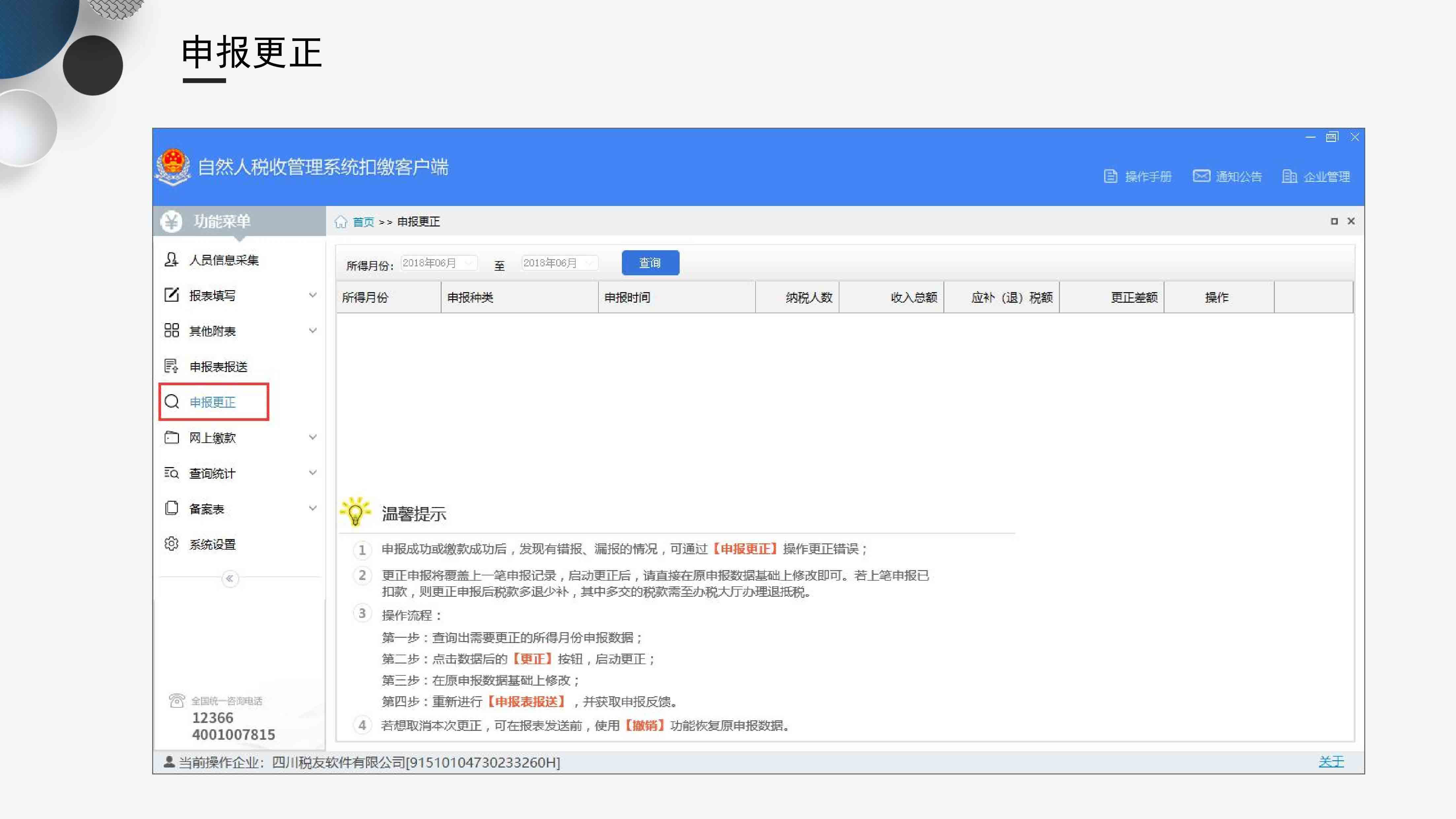Click the home icon in breadcrumb
Image resolution: width=1456 pixels, height=819 pixels.
(341, 222)
